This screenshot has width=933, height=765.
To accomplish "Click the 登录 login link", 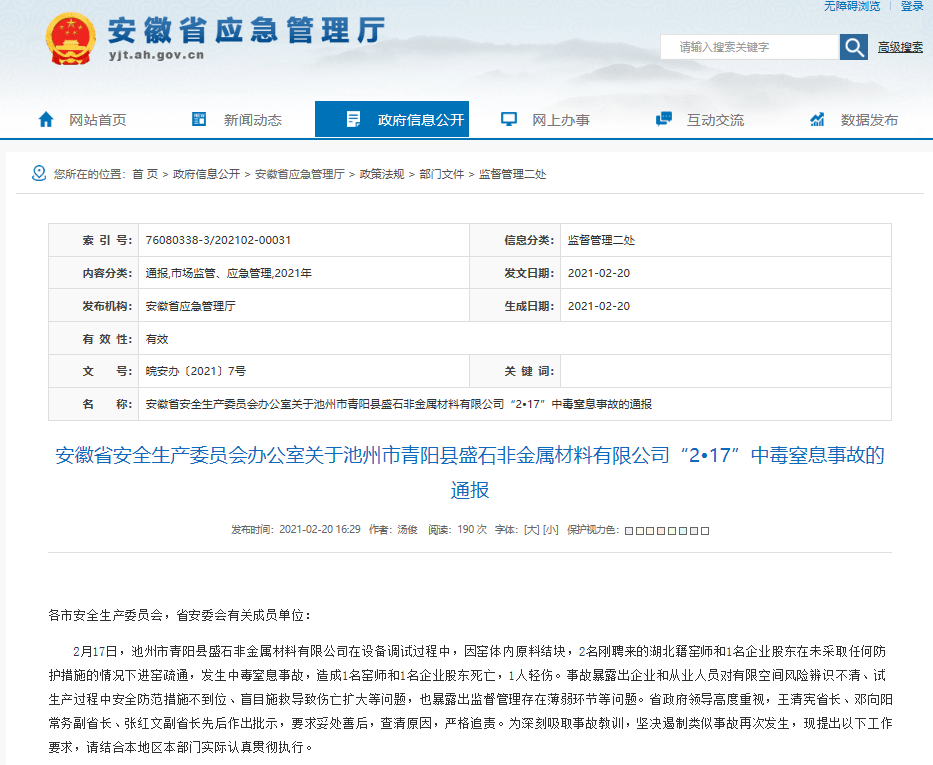I will (x=912, y=6).
